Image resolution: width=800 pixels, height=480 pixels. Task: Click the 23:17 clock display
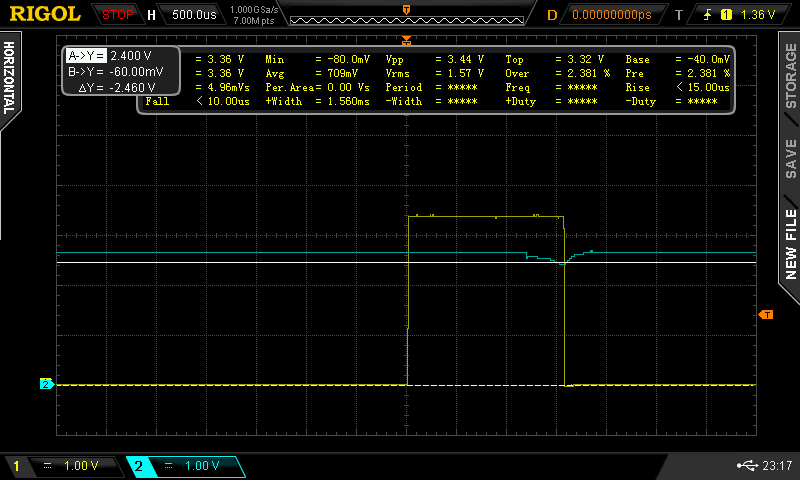777,466
